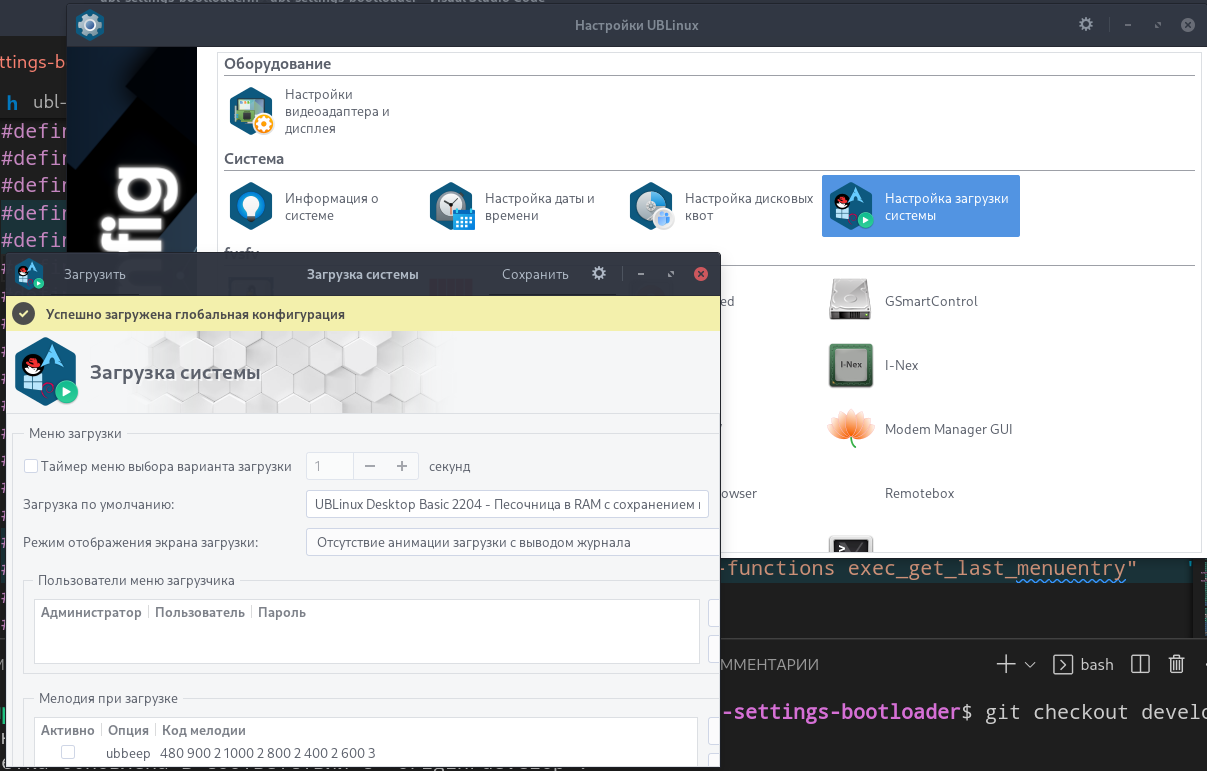This screenshot has height=771, width=1207.
Task: Click Сохранить to save boot configuration
Action: pos(535,274)
